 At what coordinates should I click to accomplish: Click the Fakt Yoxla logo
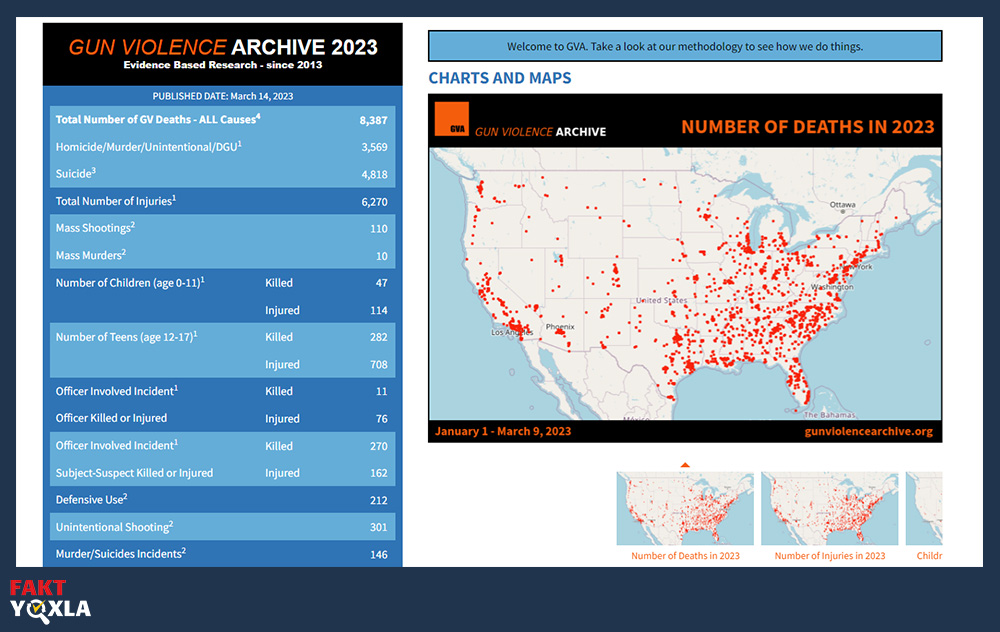[x=50, y=601]
